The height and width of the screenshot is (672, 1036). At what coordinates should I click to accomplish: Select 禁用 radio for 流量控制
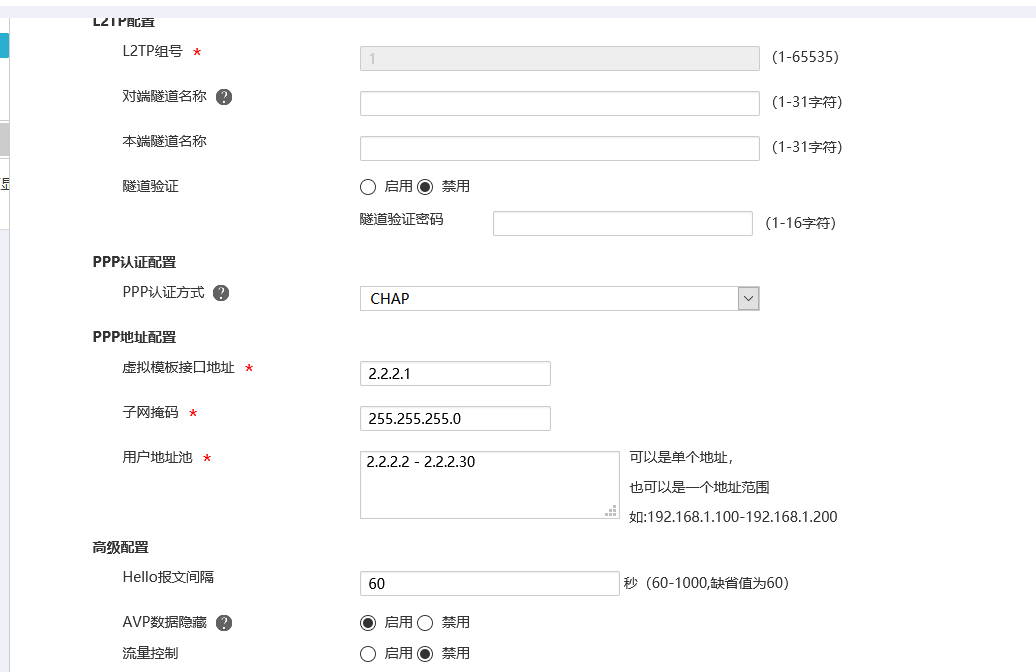425,654
